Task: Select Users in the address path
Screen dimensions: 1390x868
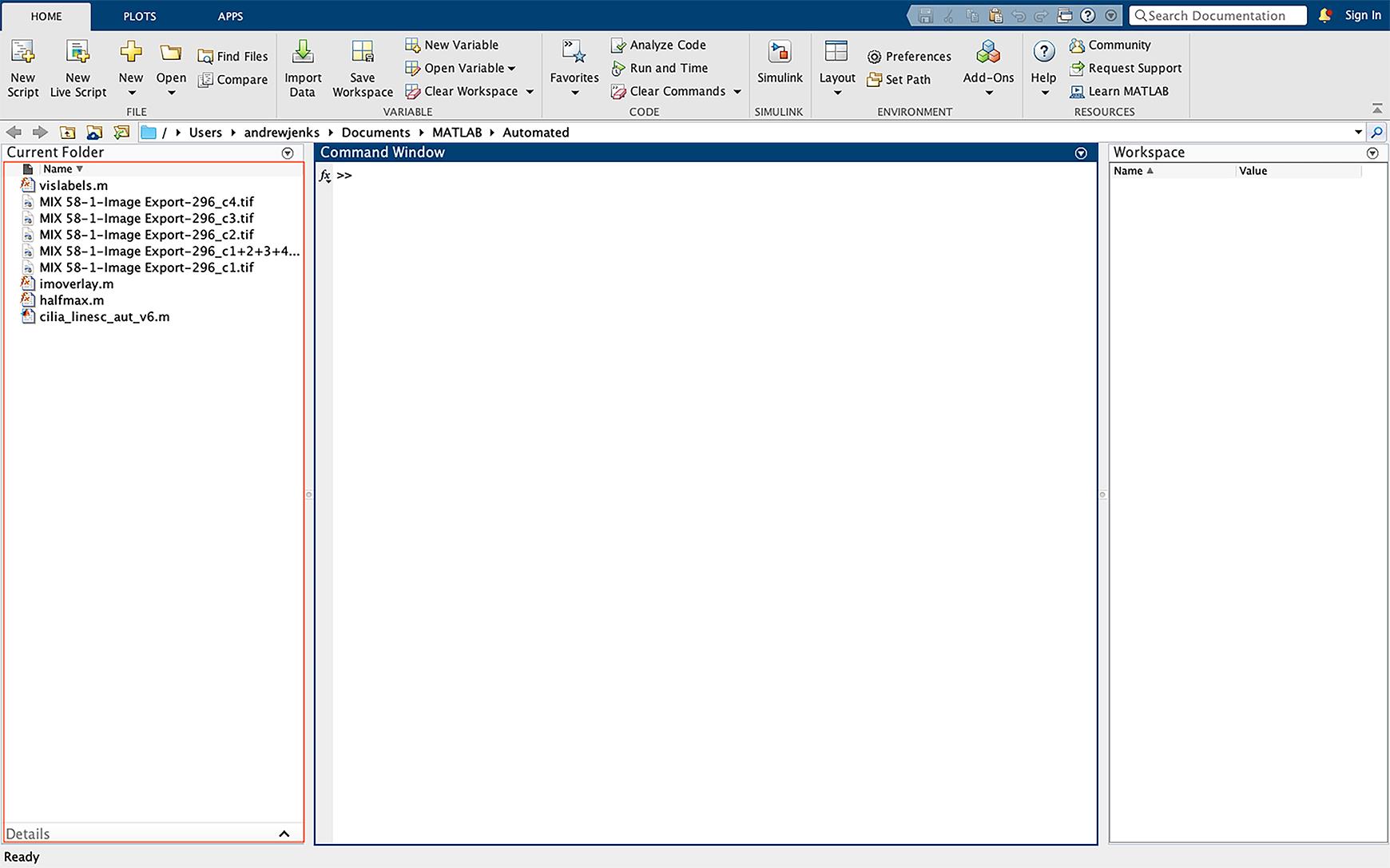Action: coord(205,133)
